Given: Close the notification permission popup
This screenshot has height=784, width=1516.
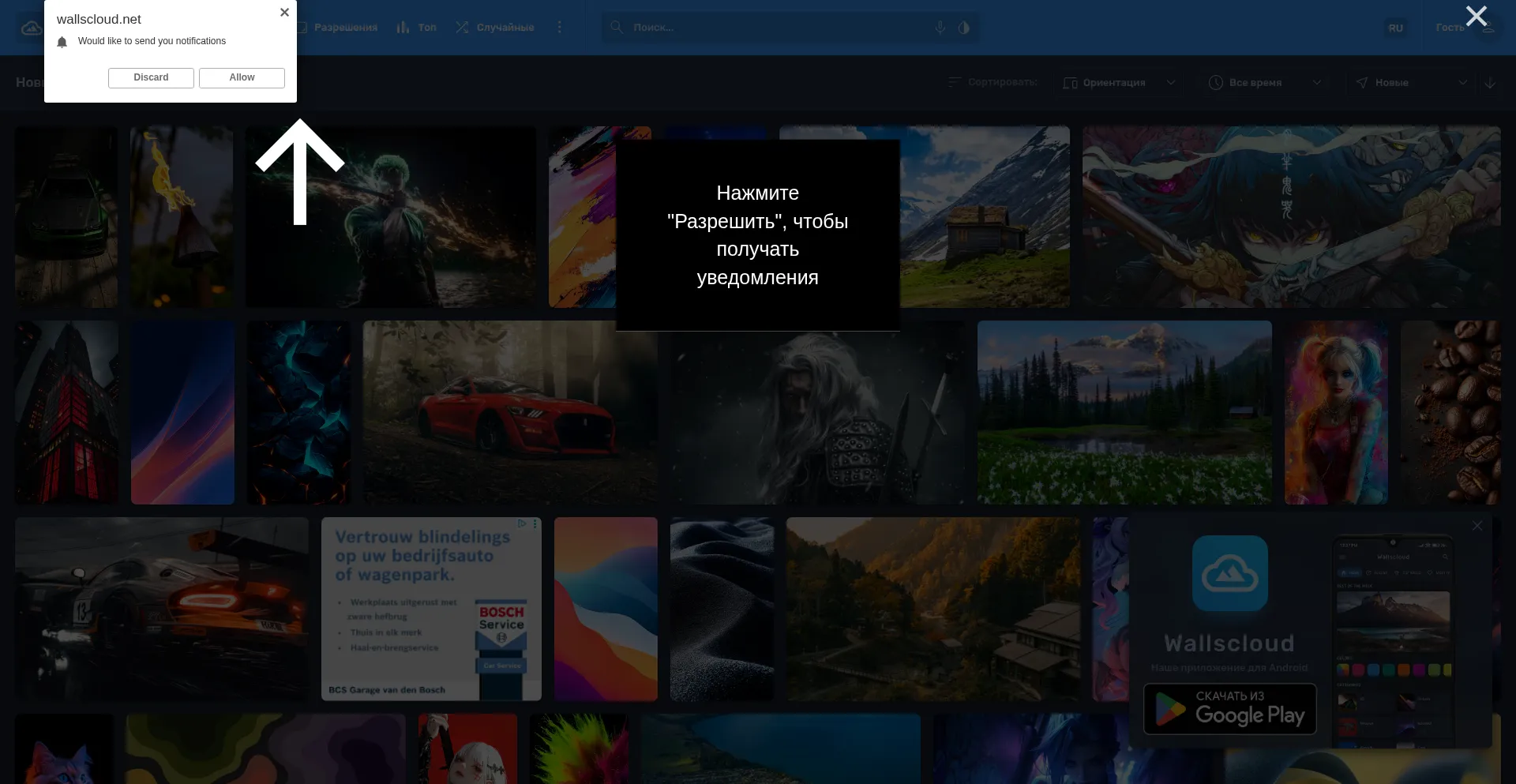Looking at the screenshot, I should pyautogui.click(x=284, y=13).
